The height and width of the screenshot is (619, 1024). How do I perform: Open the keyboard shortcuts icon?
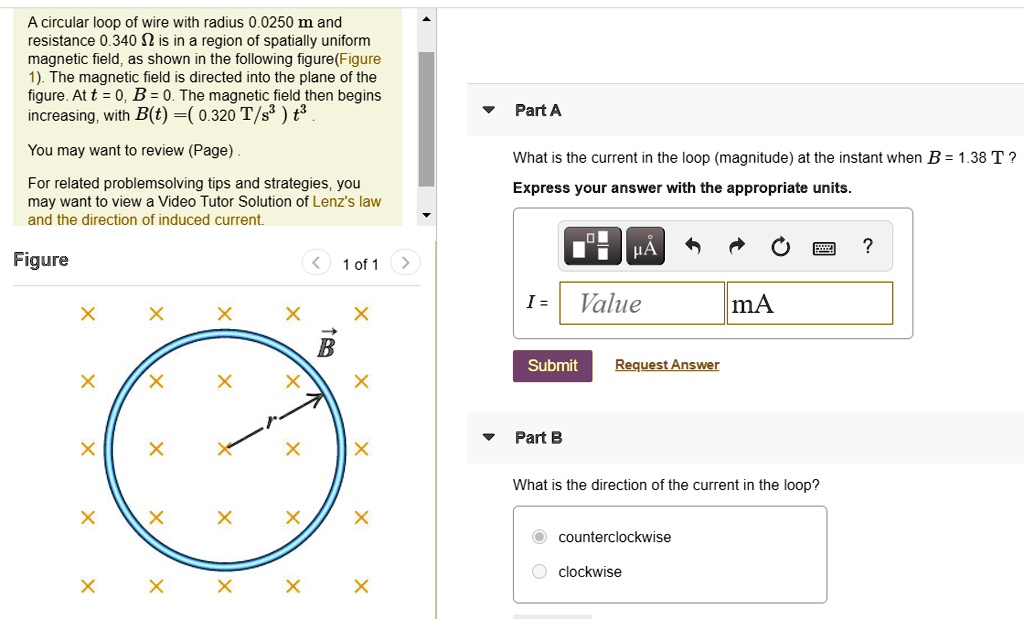tap(824, 247)
